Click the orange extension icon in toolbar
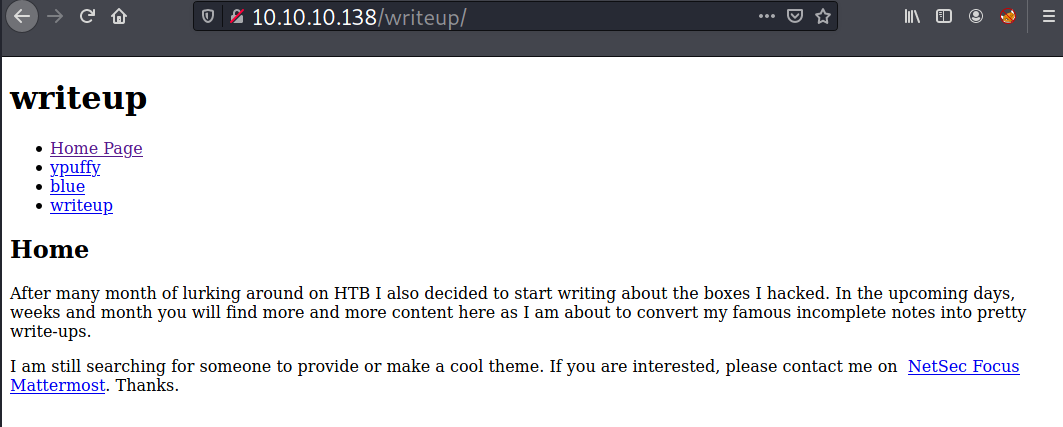 [1008, 16]
